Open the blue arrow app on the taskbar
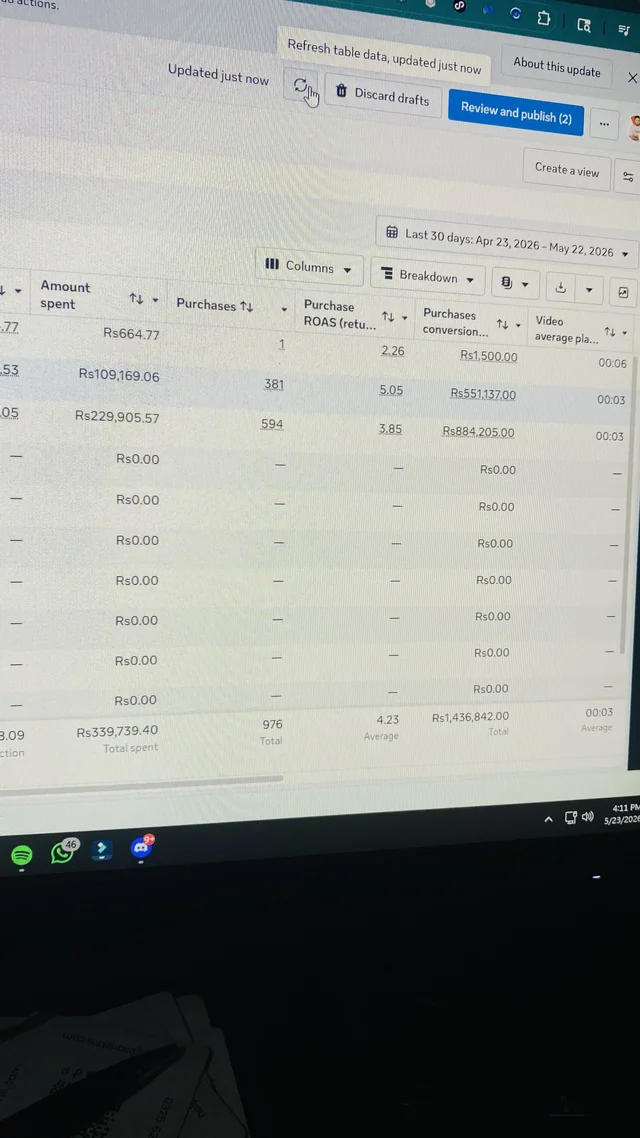 (x=102, y=850)
